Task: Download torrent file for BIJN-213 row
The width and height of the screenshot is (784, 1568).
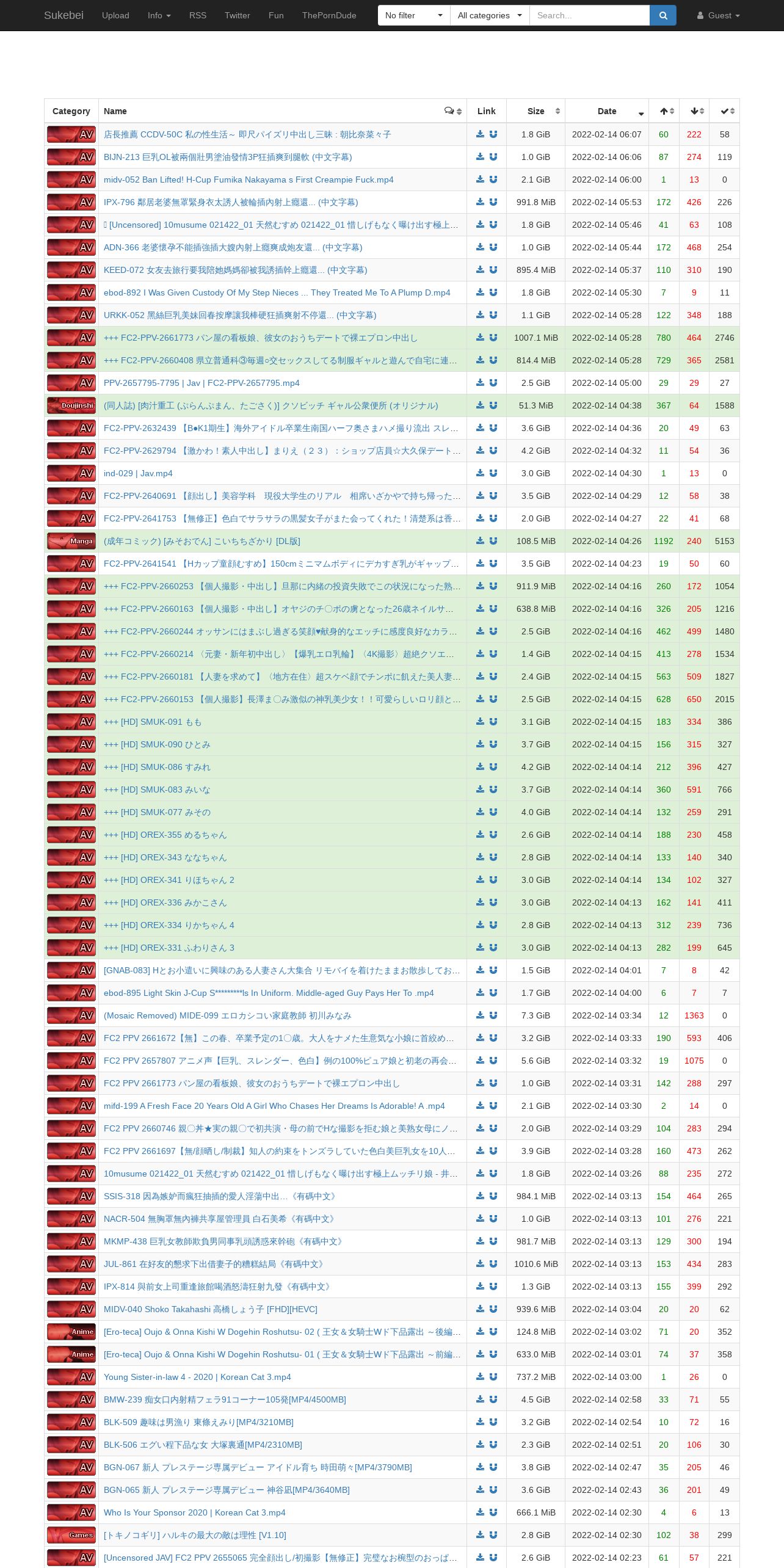Action: tap(481, 157)
